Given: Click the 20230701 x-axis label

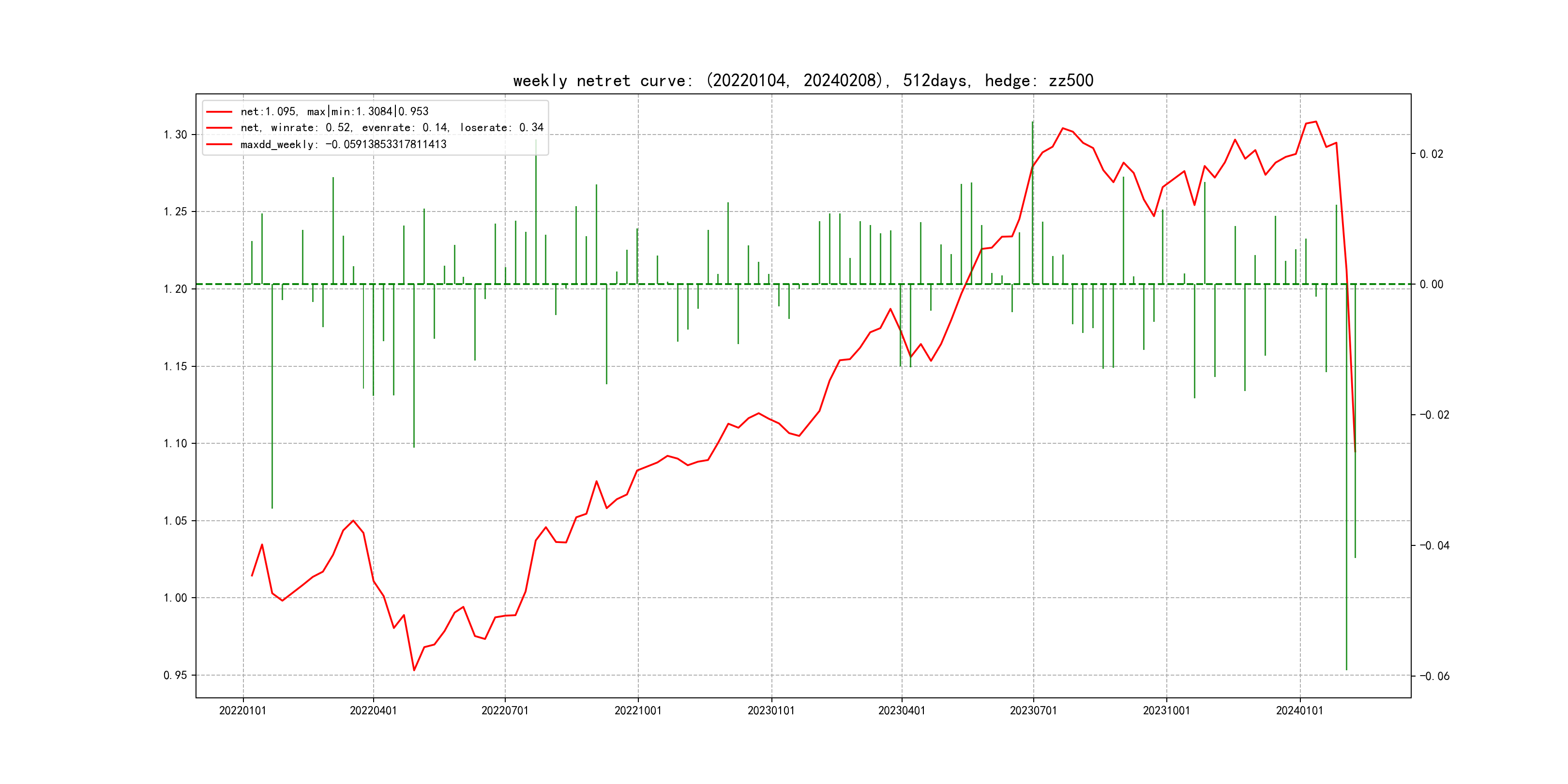Looking at the screenshot, I should coord(1033,710).
